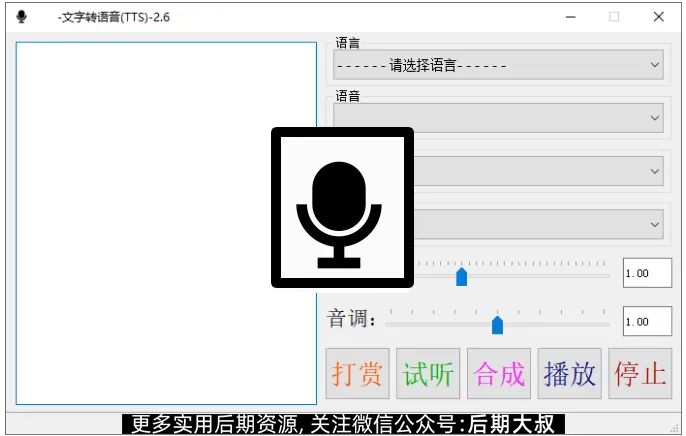Click the 音调 pitch slider thumb
This screenshot has height=436, width=686.
pyautogui.click(x=497, y=325)
